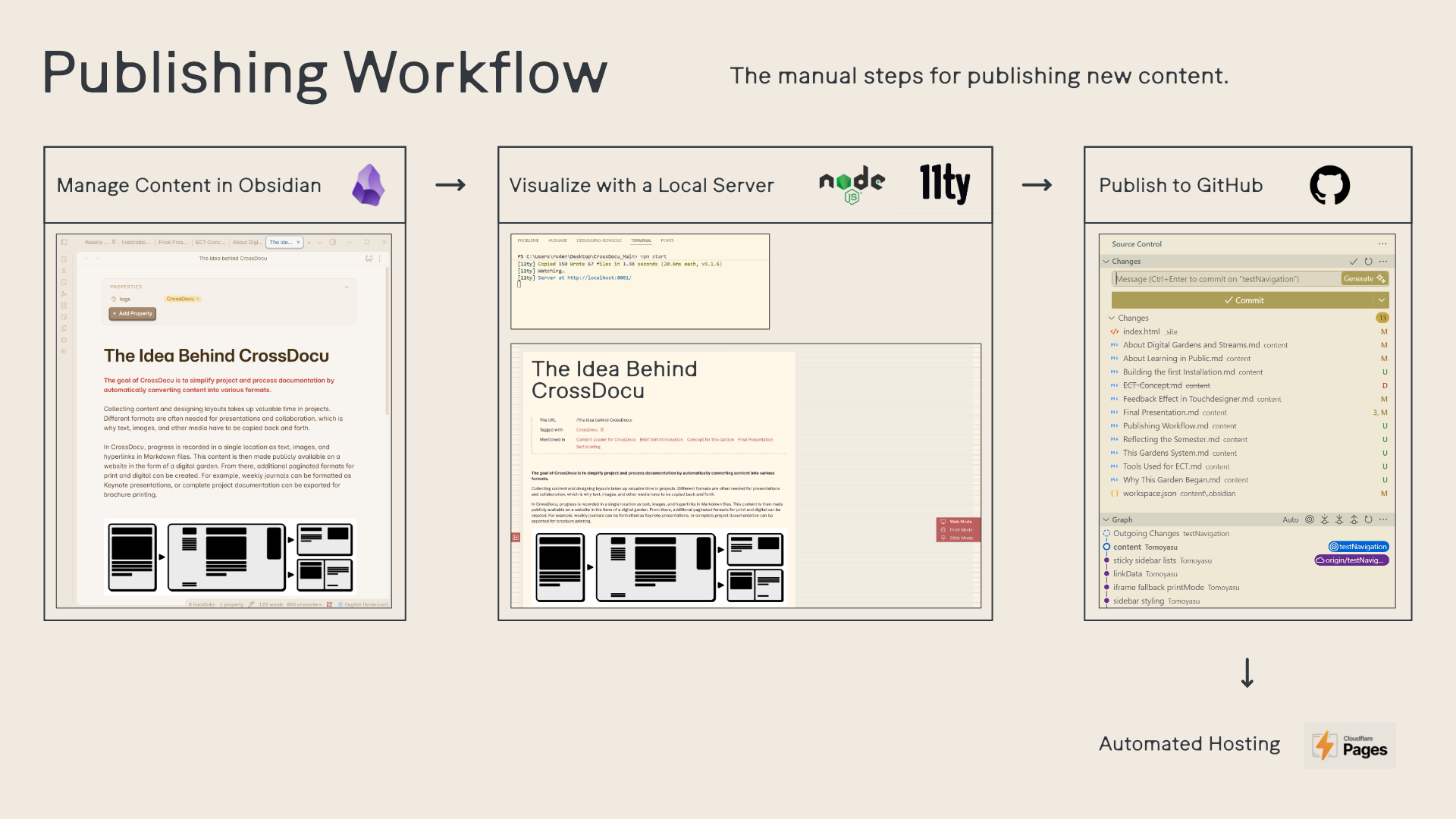Collapse the Changes file list with count 13

tap(1112, 318)
